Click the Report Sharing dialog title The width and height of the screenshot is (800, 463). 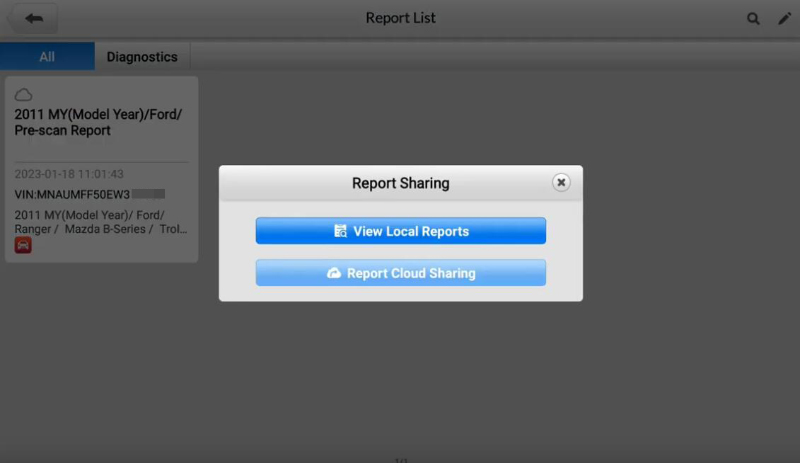coord(400,183)
